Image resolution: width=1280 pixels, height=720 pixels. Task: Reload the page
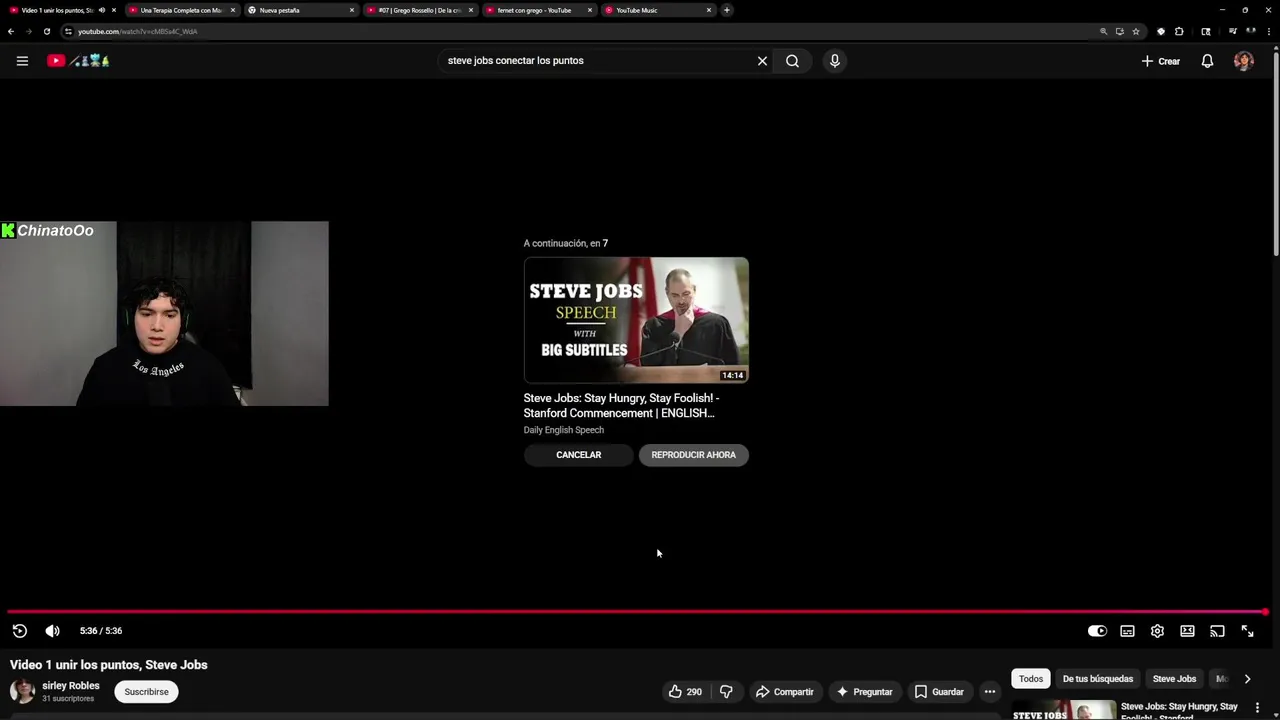coord(46,31)
